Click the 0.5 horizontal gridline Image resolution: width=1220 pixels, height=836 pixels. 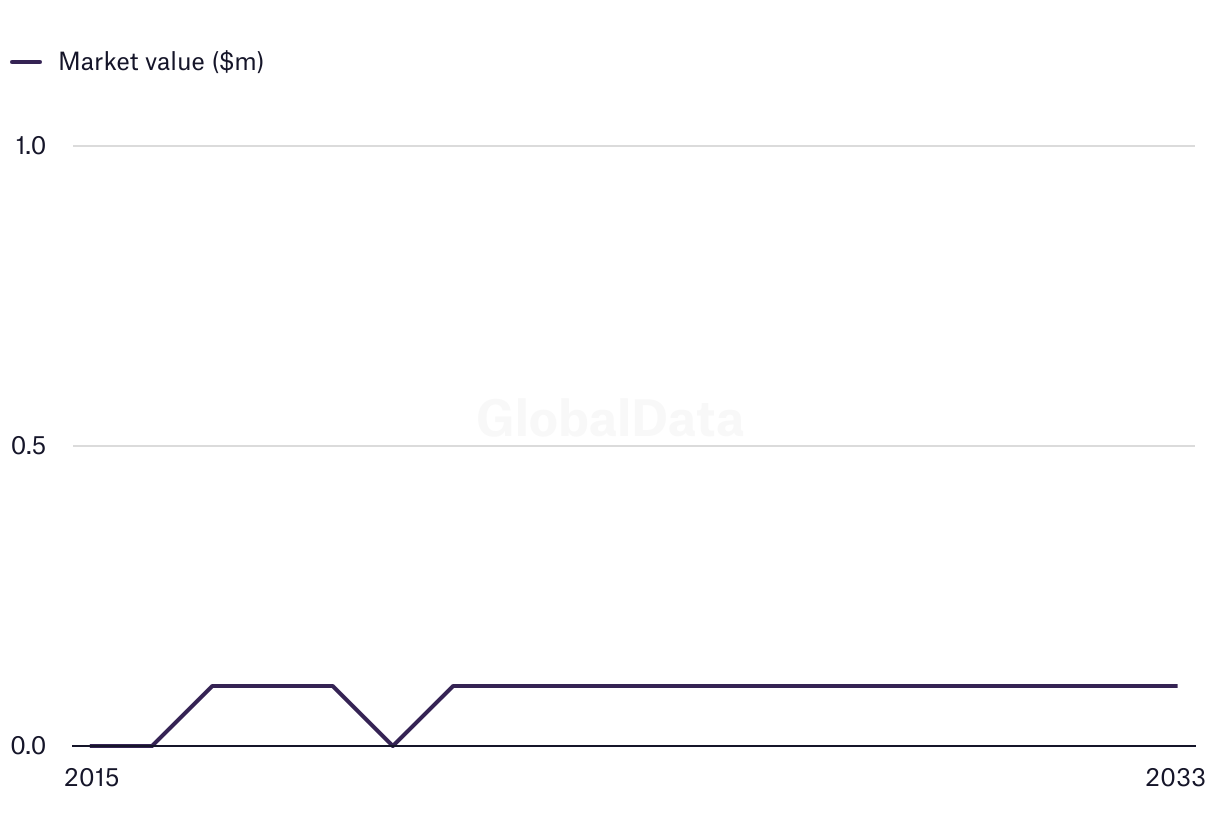point(634,446)
